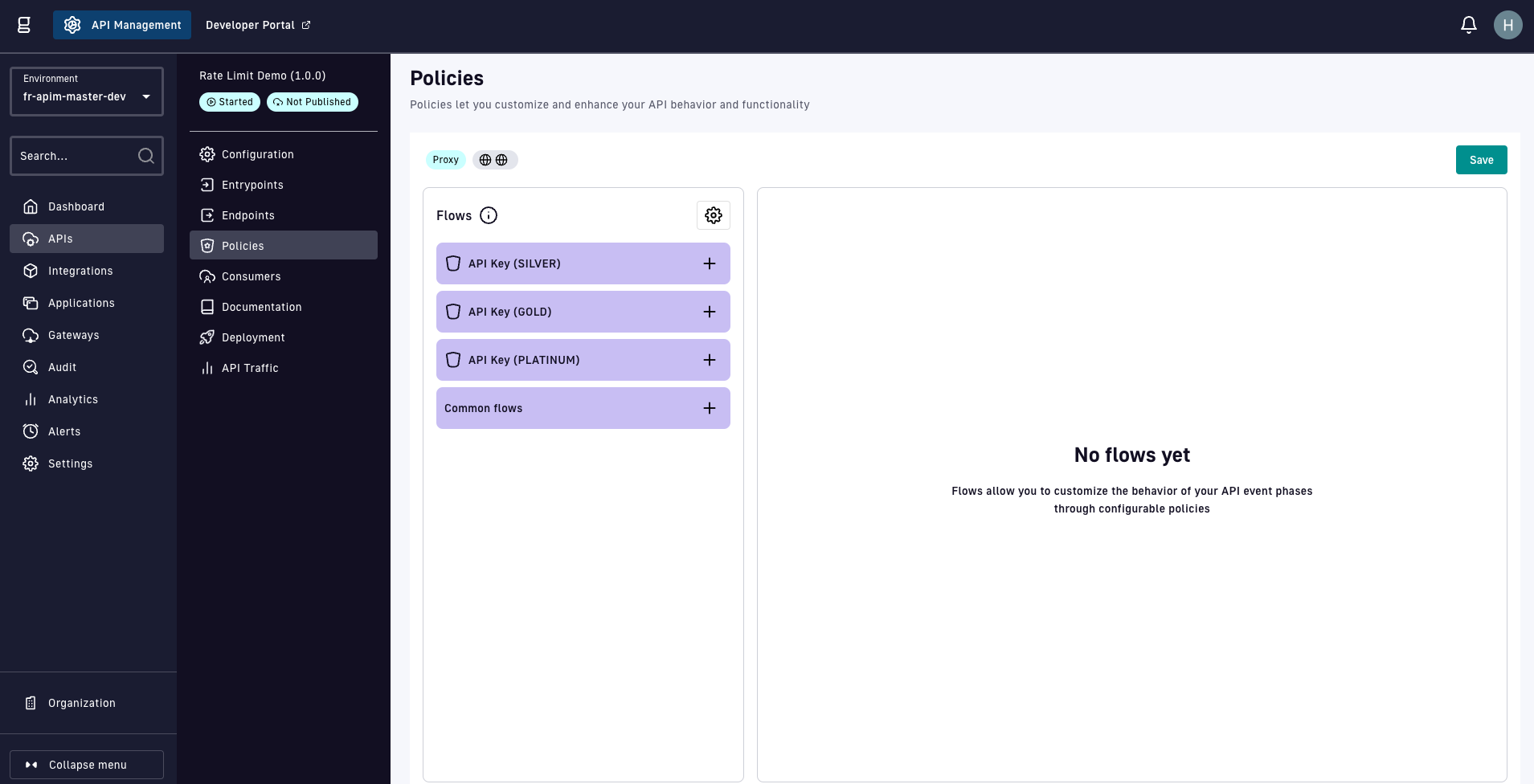This screenshot has width=1534, height=784.
Task: Save the policies changes
Action: (1481, 160)
